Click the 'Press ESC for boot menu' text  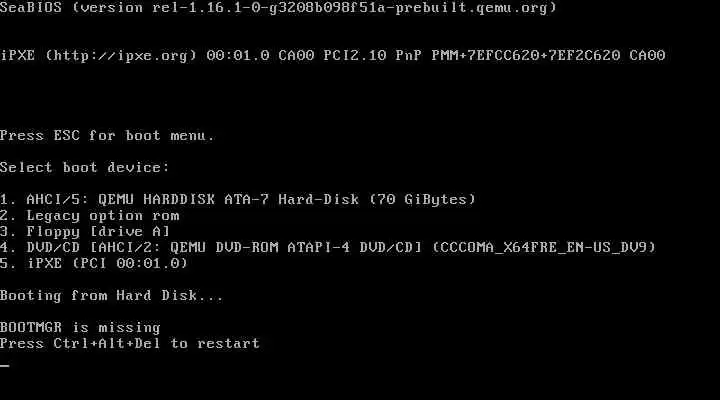(107, 135)
